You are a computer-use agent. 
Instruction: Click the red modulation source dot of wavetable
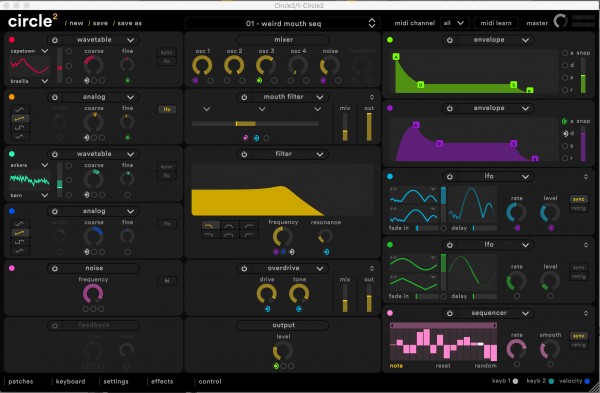coord(12,40)
